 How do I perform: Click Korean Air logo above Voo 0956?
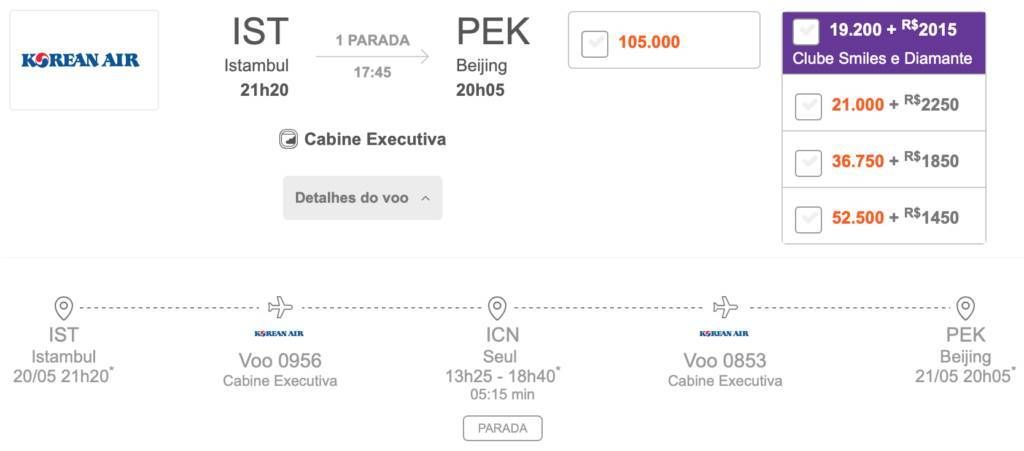coord(280,334)
